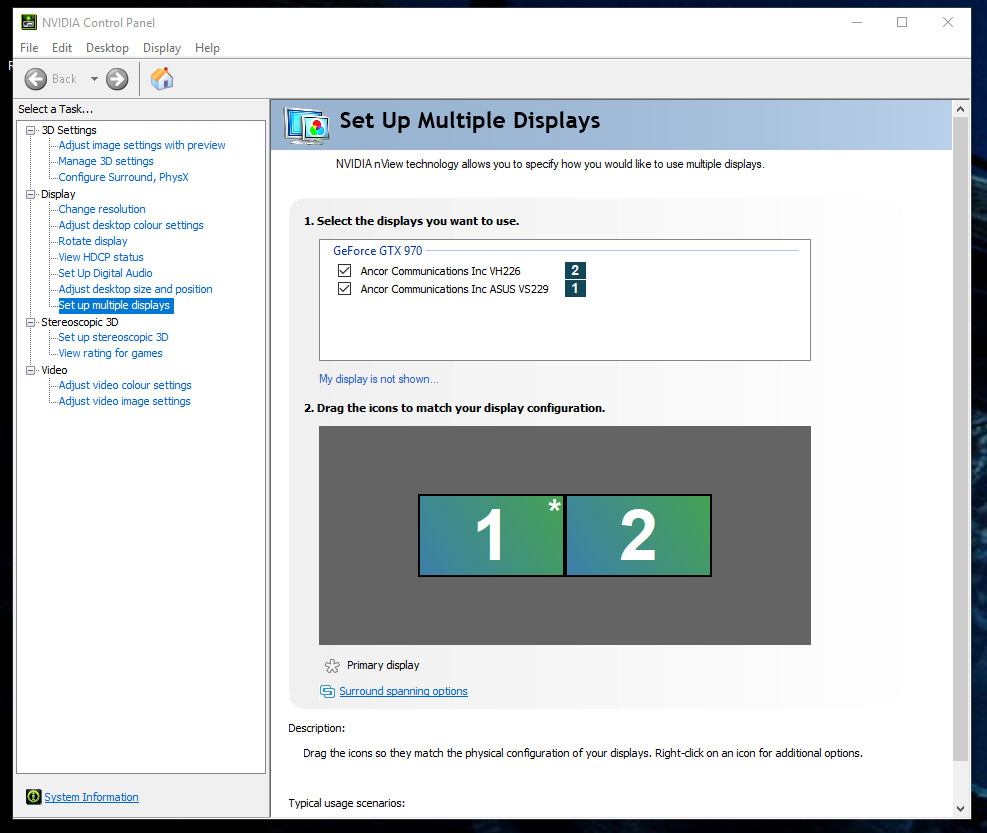Click the Video category label

click(54, 370)
